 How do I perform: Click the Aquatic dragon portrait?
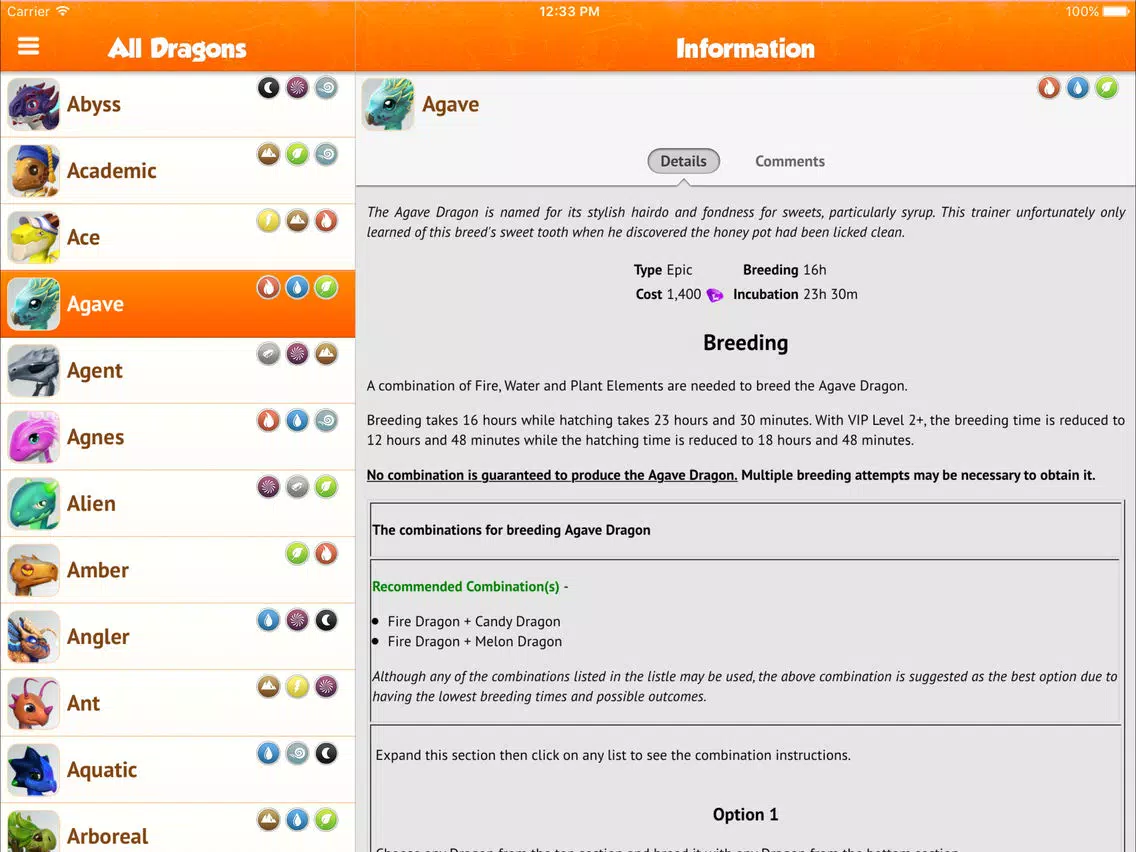33,771
